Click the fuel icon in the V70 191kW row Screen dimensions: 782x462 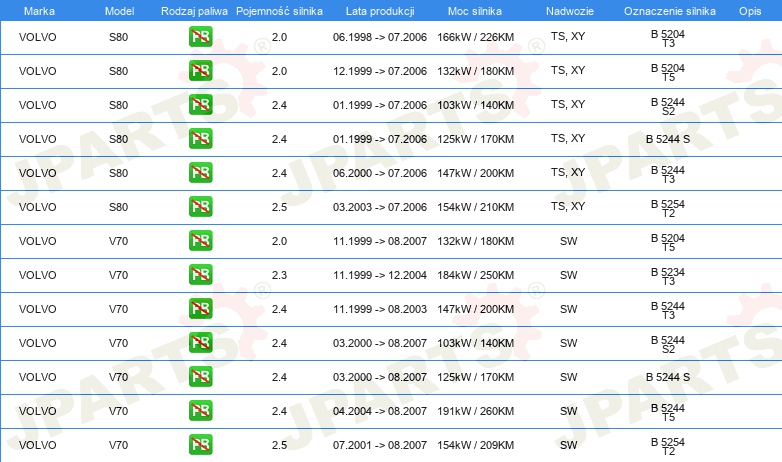point(200,411)
